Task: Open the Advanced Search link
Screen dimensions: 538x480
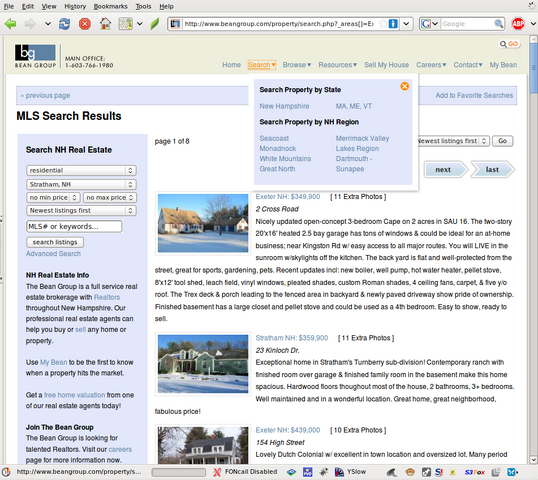Action: pyautogui.click(x=54, y=254)
